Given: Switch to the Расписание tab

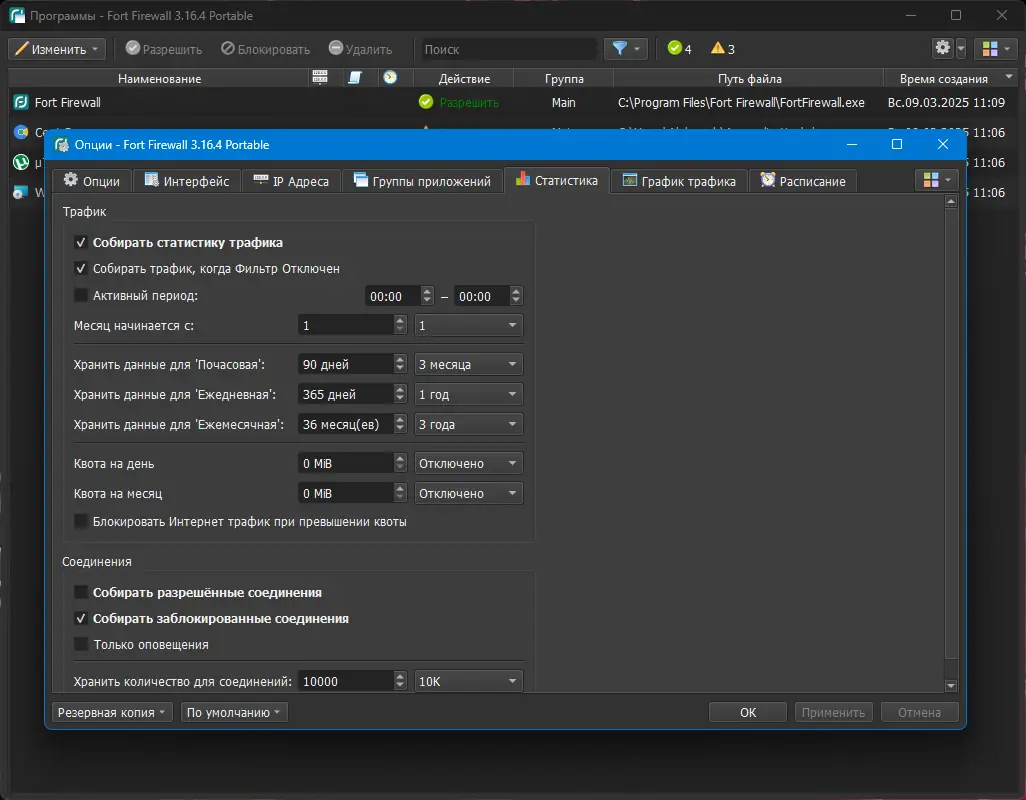Looking at the screenshot, I should tap(803, 181).
